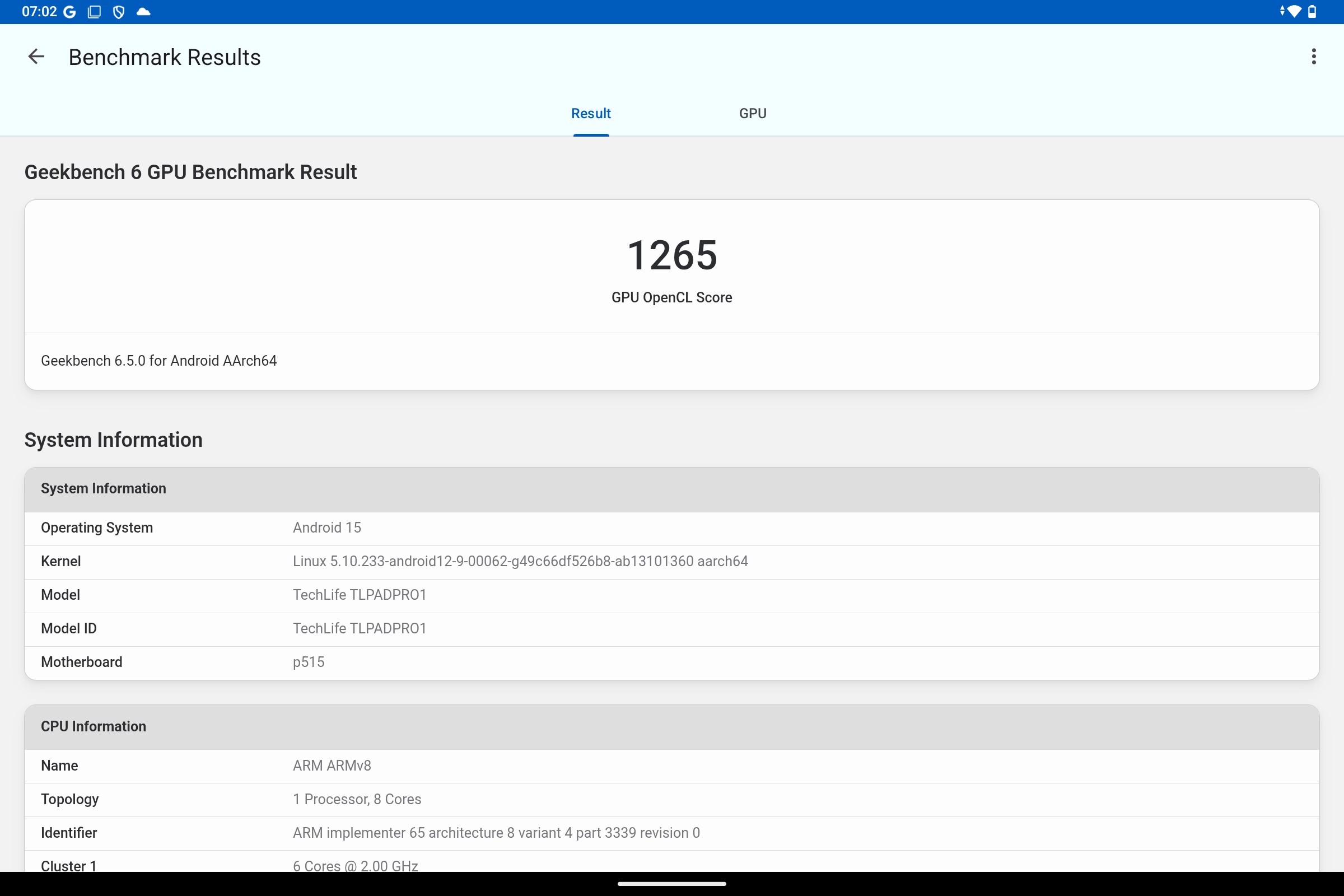This screenshot has width=1344, height=896.
Task: Select the Result tab
Action: coord(591,113)
